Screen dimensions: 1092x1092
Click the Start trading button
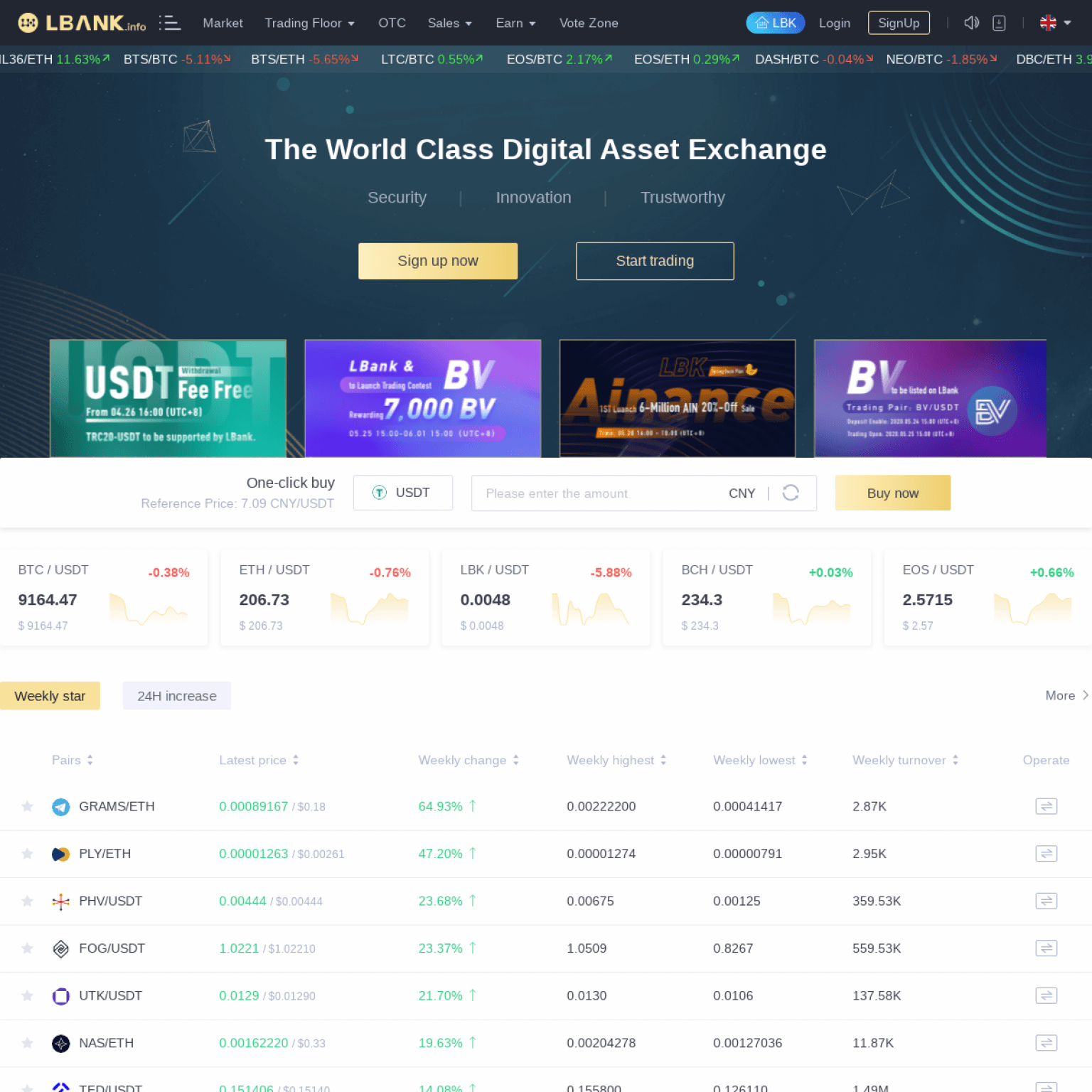(x=655, y=261)
